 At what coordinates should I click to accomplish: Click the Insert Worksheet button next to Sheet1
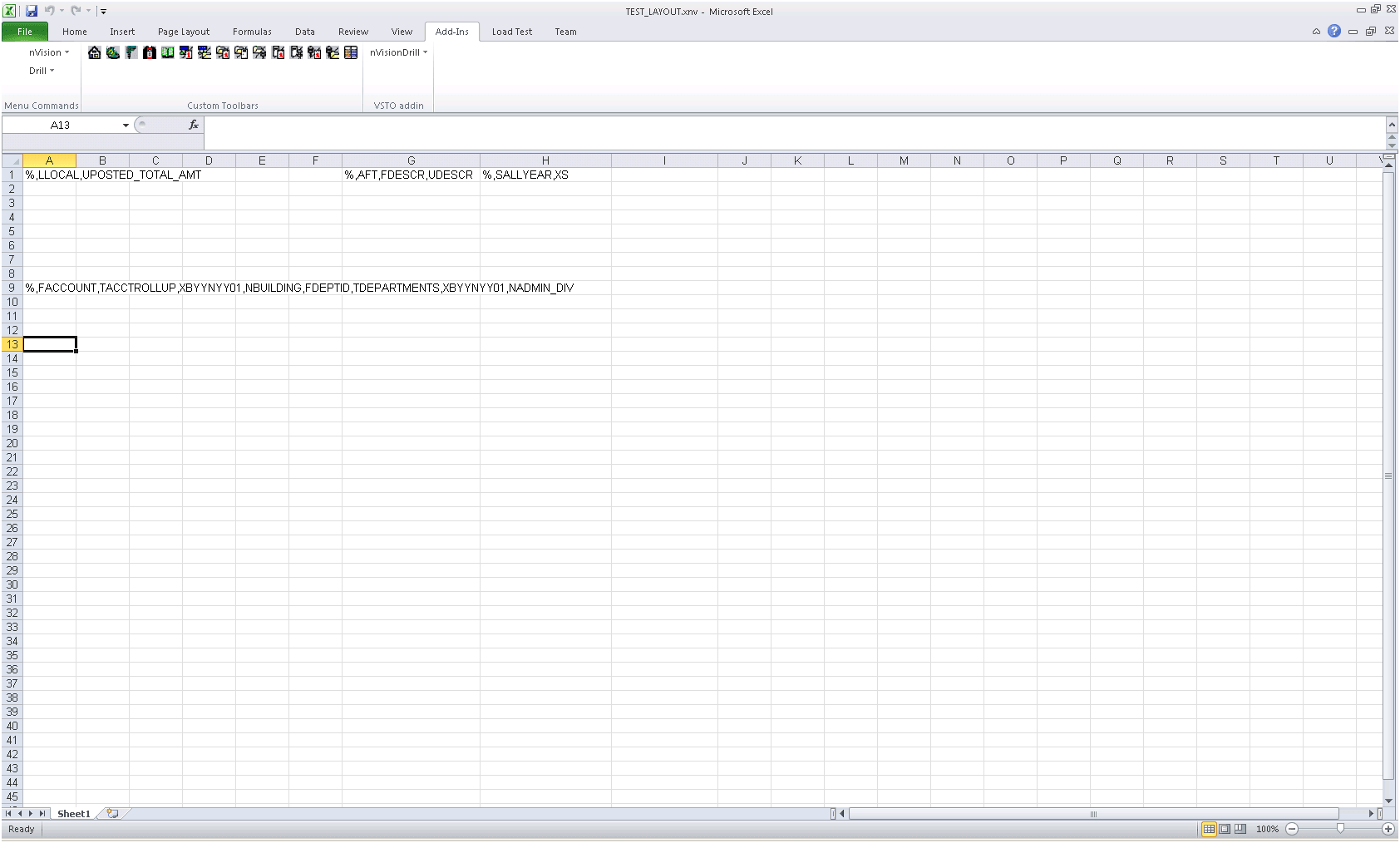point(111,814)
